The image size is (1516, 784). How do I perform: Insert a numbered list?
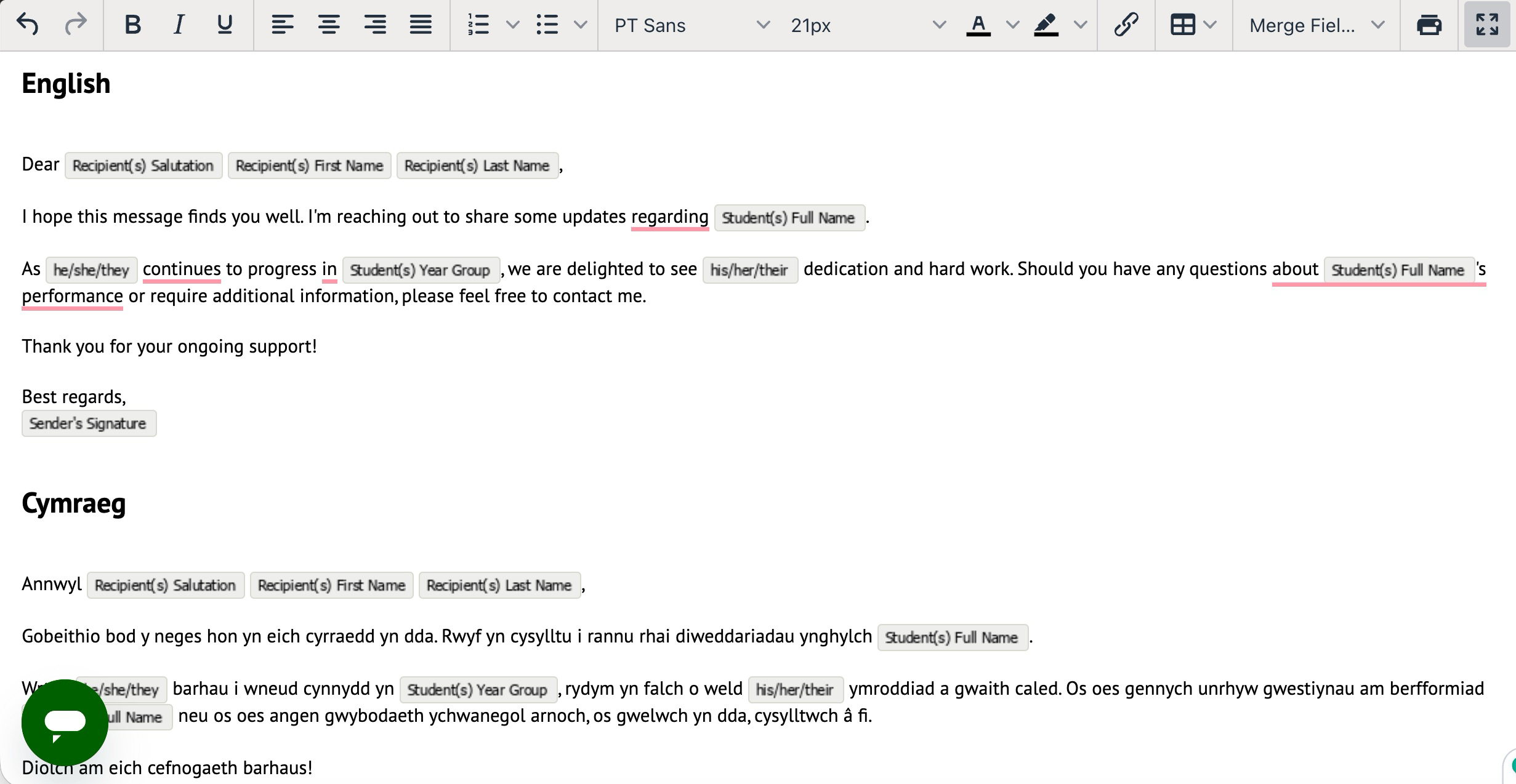[x=478, y=25]
